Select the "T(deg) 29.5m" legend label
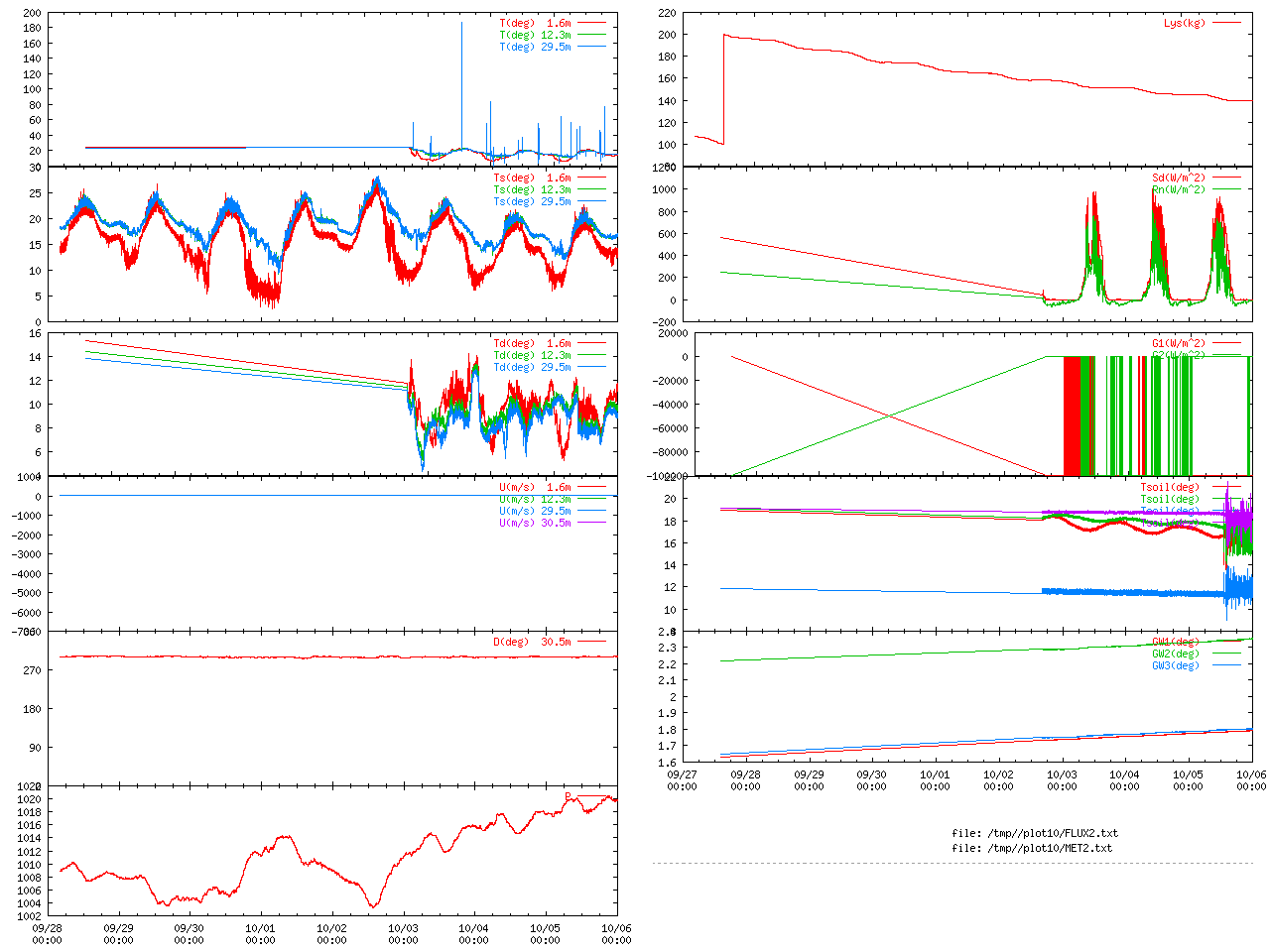Viewport: 1270px width, 952px height. [x=536, y=47]
